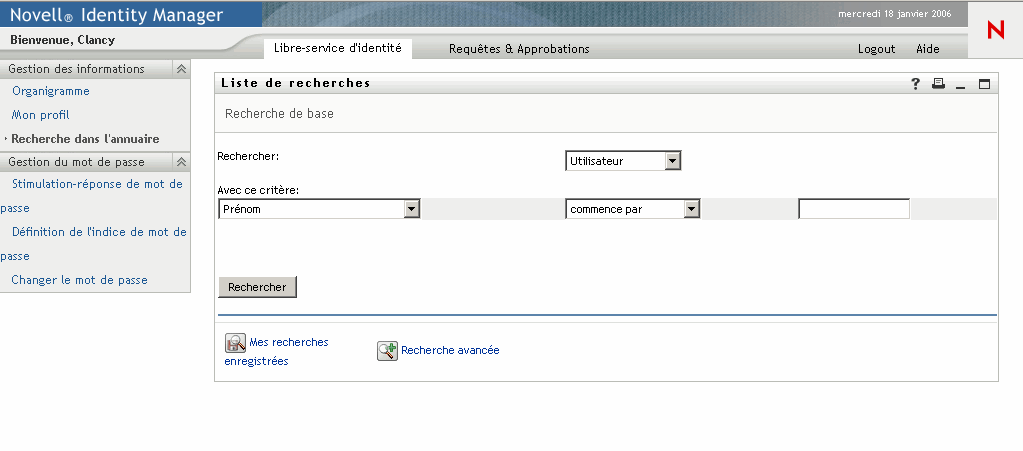Screen dimensions: 1023x451
Task: Click the Gestion des informations header text
Action: [x=76, y=69]
